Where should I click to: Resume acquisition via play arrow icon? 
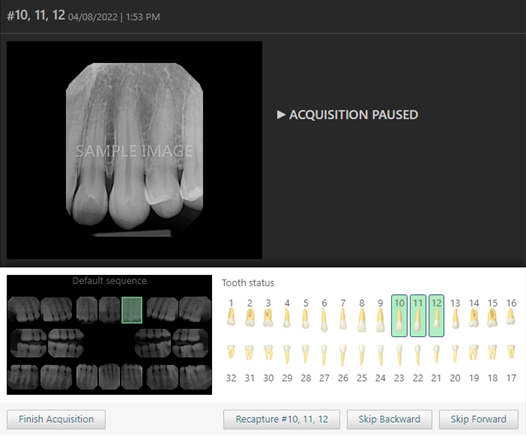281,115
